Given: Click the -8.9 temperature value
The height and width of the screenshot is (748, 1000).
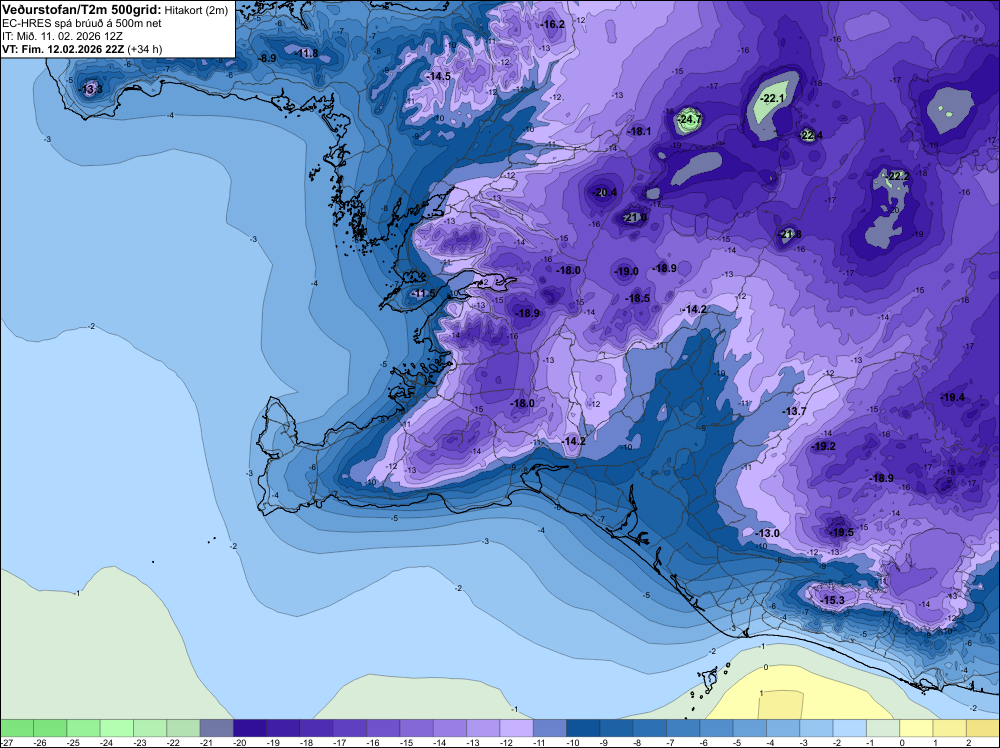Looking at the screenshot, I should click(x=267, y=58).
